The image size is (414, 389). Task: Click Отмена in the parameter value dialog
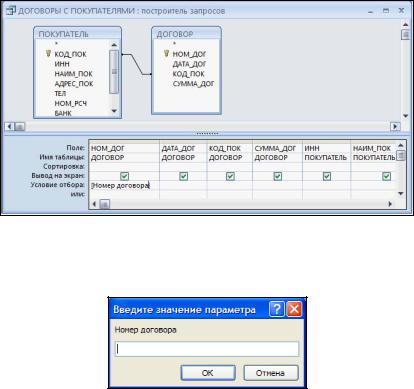[271, 373]
